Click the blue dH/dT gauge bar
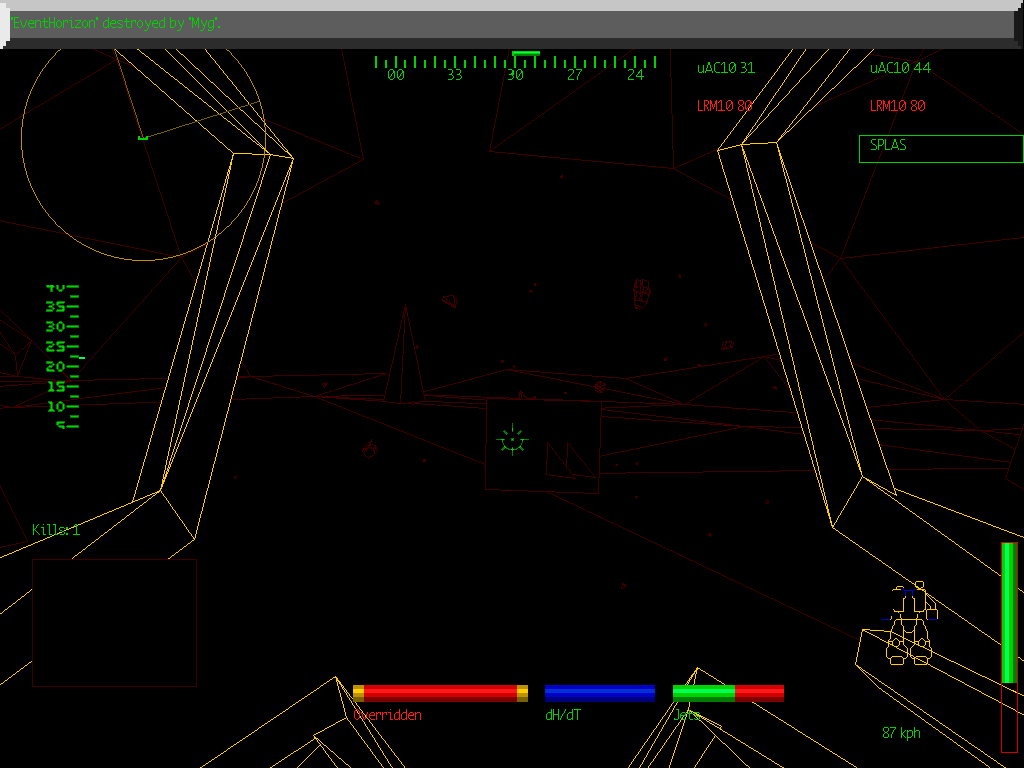Viewport: 1024px width, 768px height. point(598,692)
